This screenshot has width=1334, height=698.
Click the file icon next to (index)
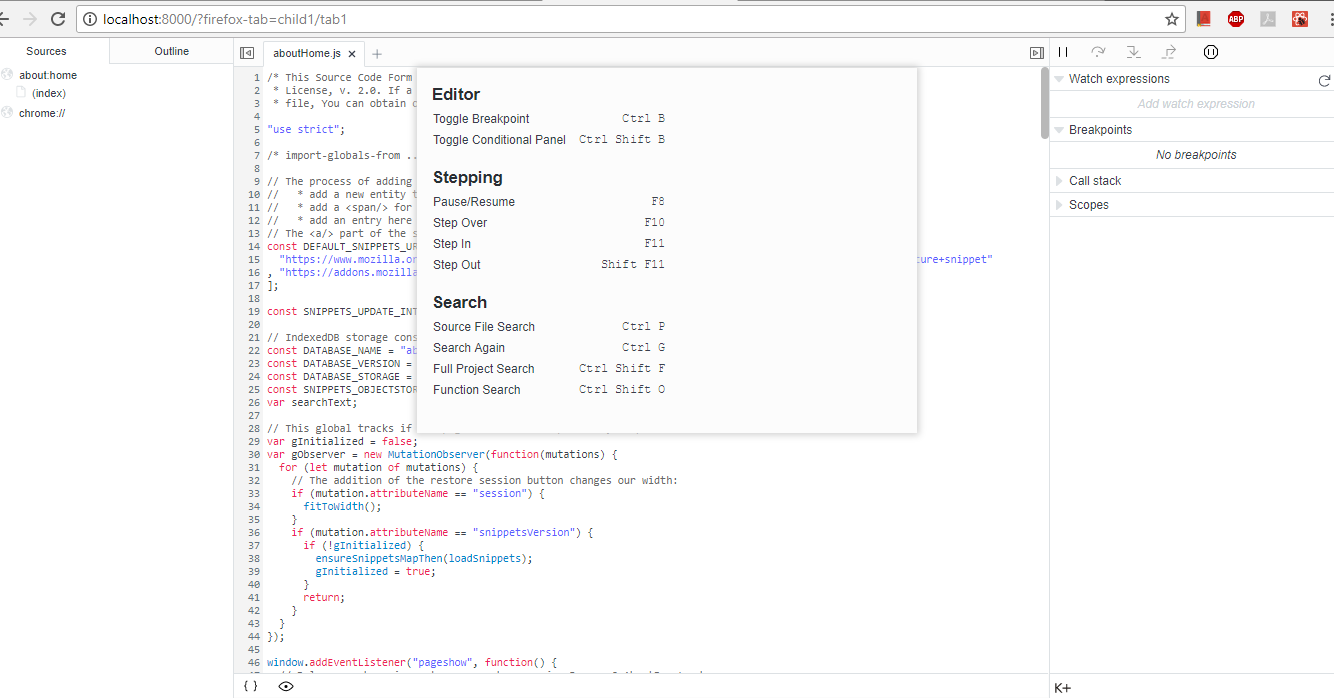pyautogui.click(x=21, y=93)
